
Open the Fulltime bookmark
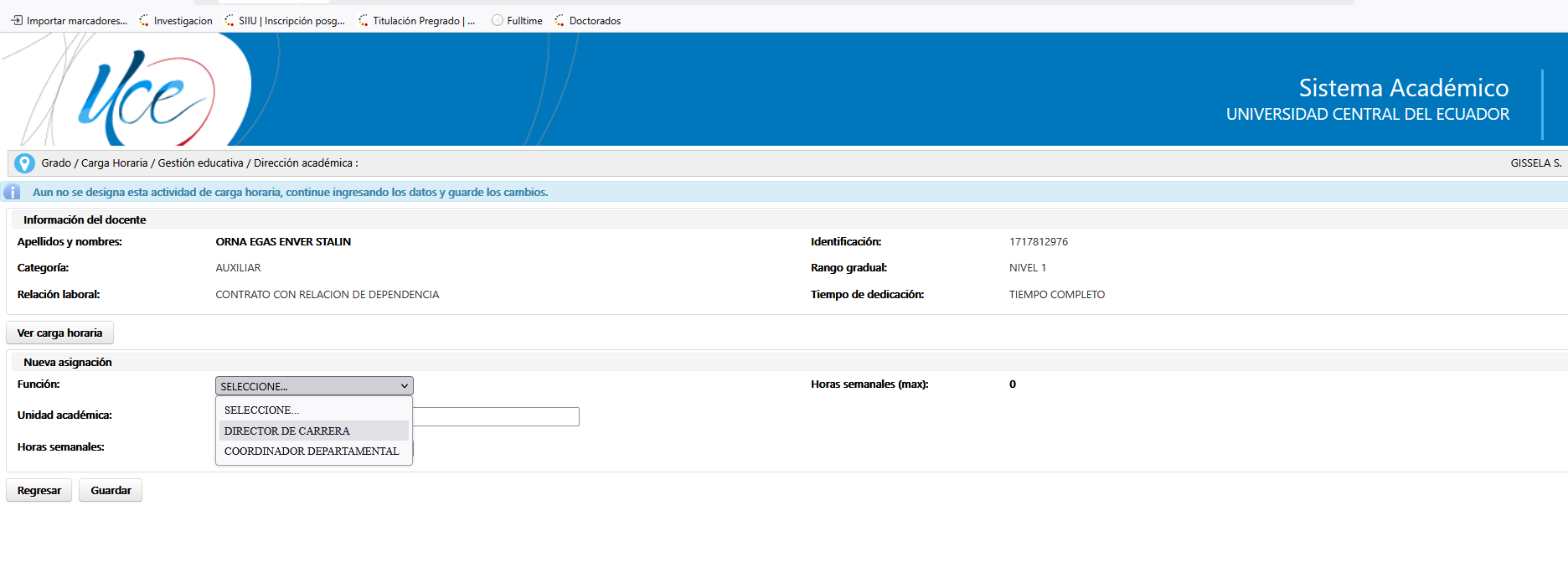517,21
